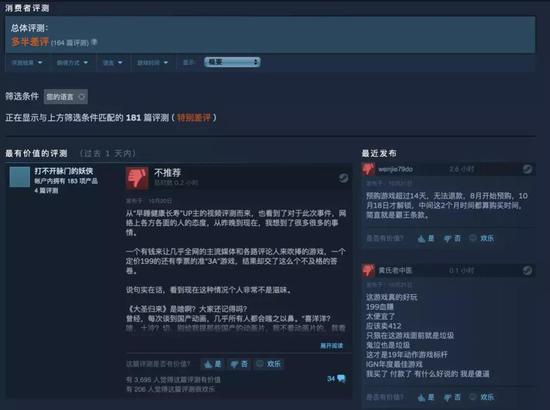550x410 pixels.
Task: Vote 否 on wenjie79do's review
Action: tap(452, 238)
